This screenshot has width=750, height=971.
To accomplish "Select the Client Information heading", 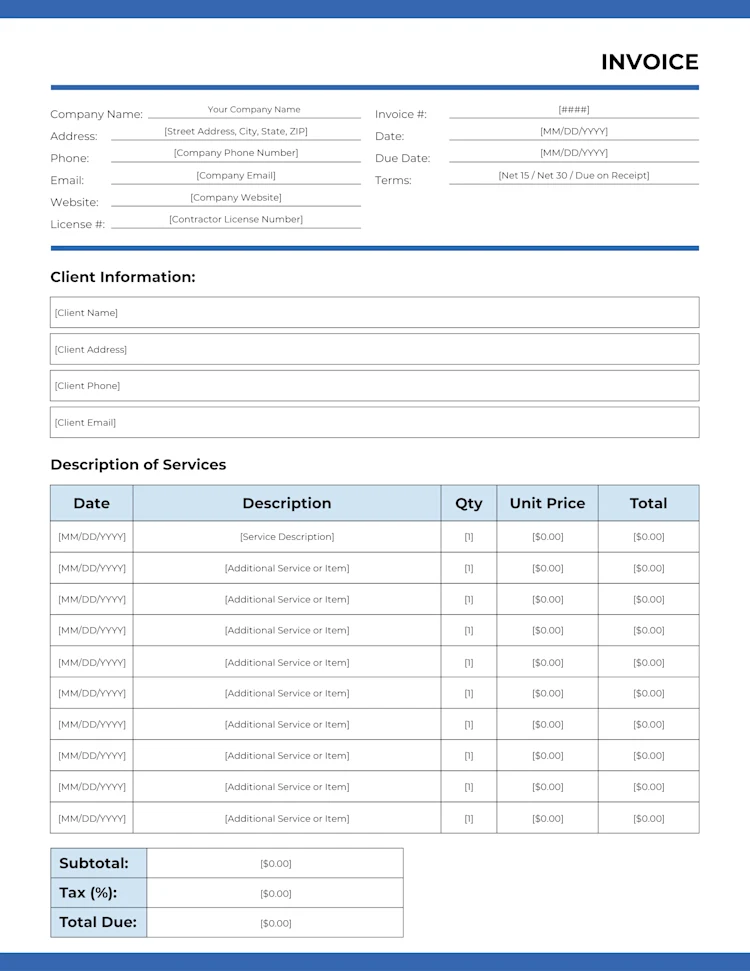I will point(123,277).
